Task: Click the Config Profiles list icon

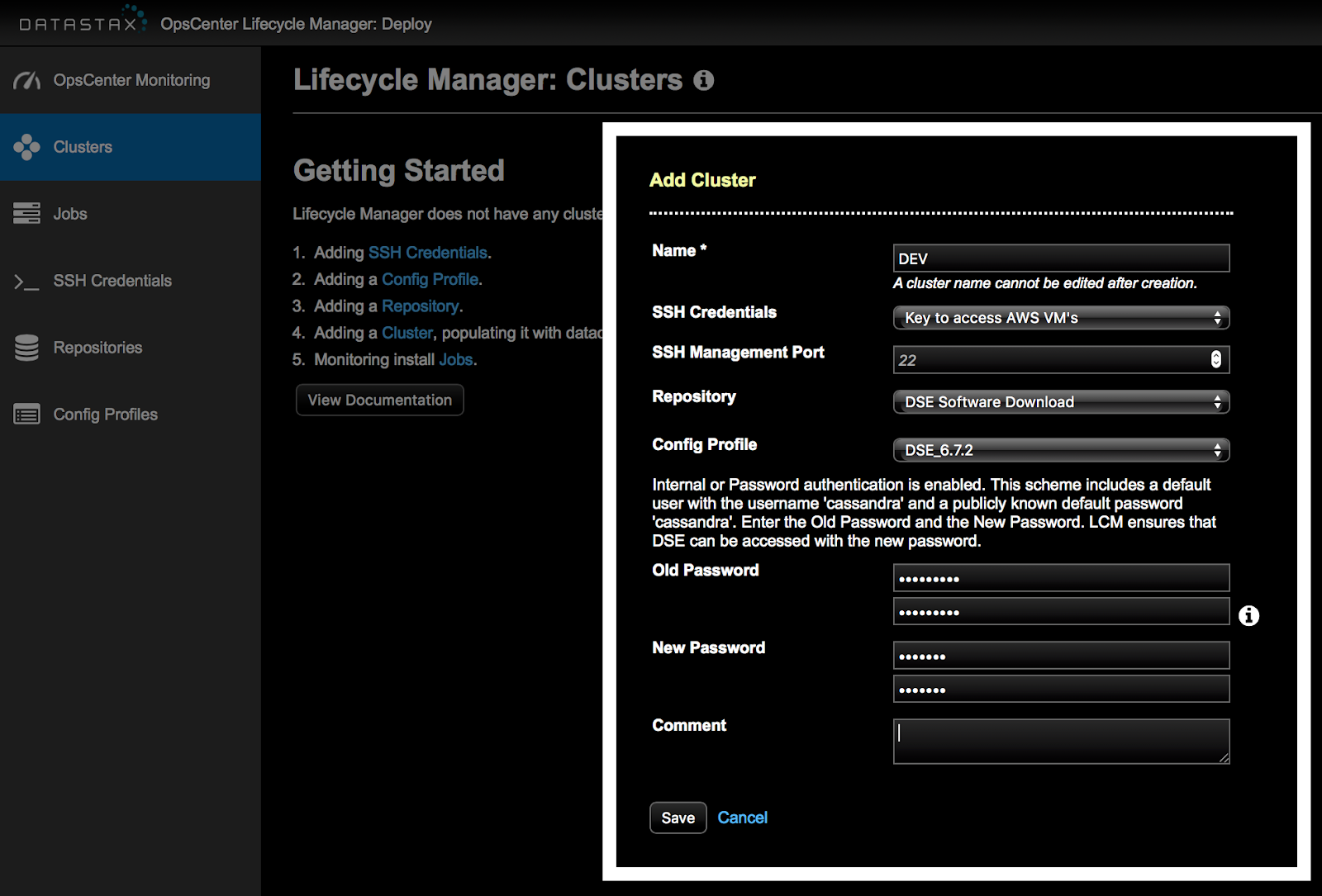Action: [x=26, y=414]
